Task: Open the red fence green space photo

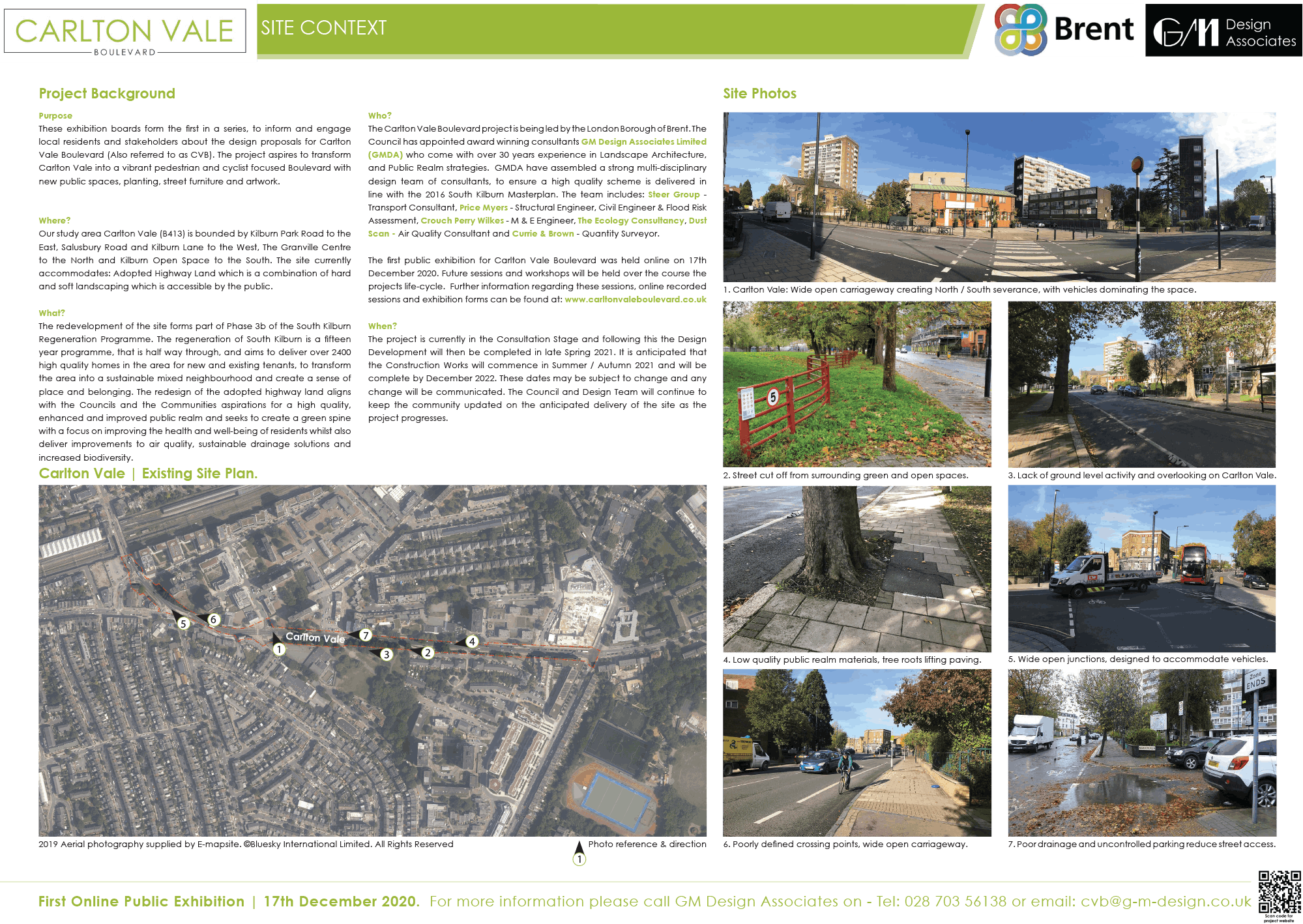Action: point(856,384)
